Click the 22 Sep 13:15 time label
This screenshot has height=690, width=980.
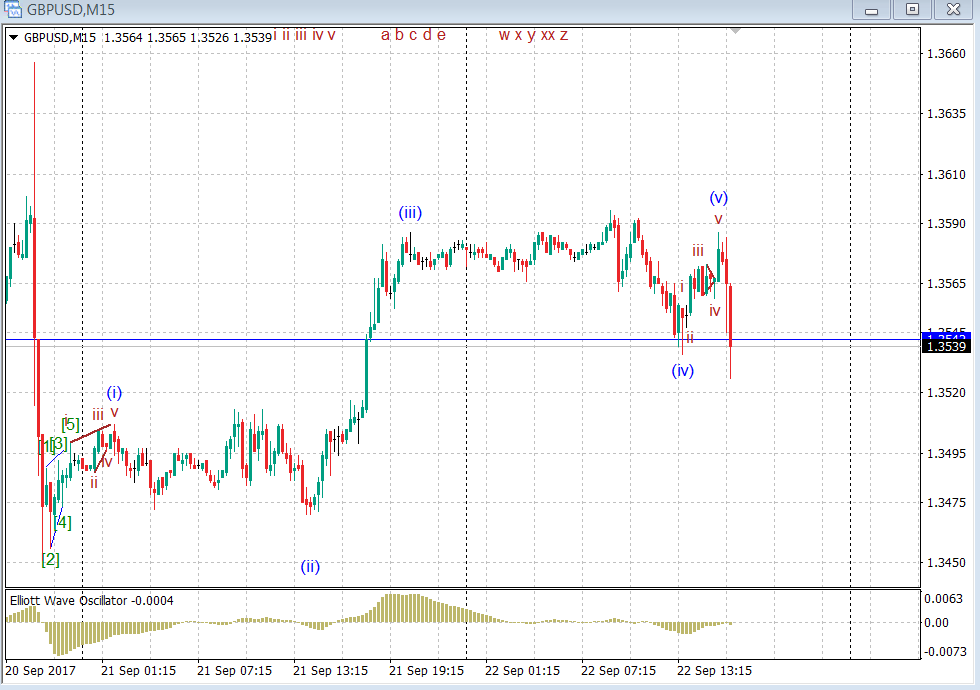pos(715,671)
